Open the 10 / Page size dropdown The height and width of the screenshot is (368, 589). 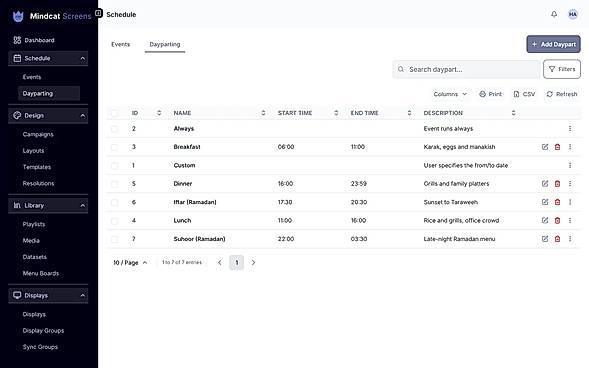(130, 262)
